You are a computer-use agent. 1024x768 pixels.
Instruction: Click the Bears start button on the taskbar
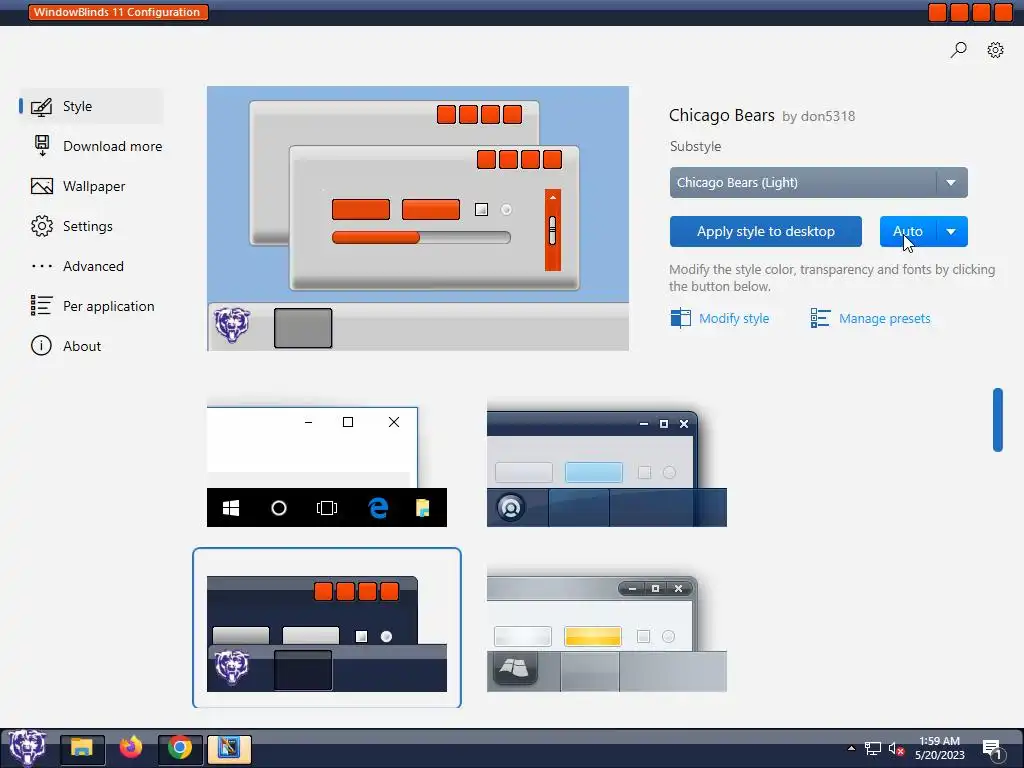point(27,748)
